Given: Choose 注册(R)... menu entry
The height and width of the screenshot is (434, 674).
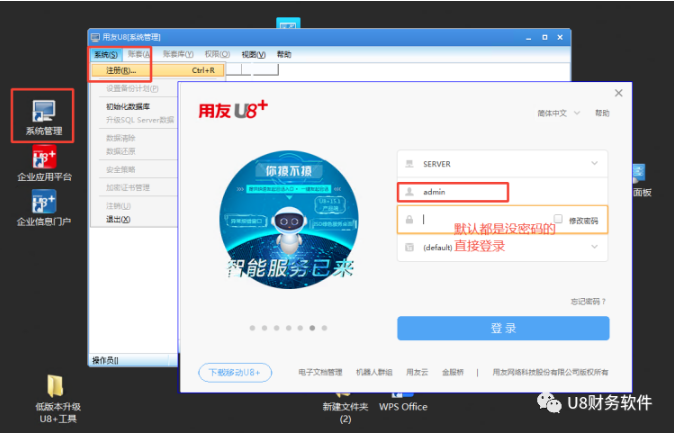Looking at the screenshot, I should [x=158, y=70].
